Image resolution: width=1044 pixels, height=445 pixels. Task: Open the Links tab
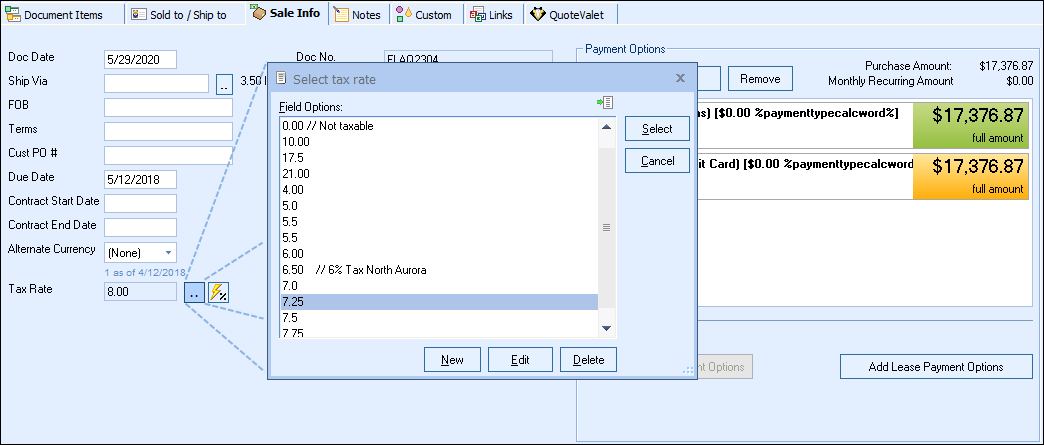pos(492,15)
